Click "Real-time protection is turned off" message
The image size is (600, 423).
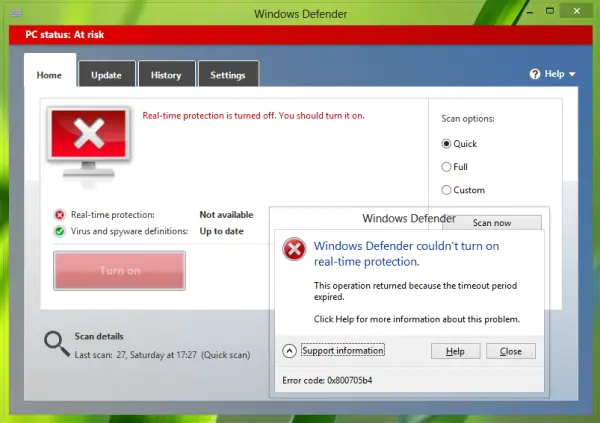[x=253, y=116]
